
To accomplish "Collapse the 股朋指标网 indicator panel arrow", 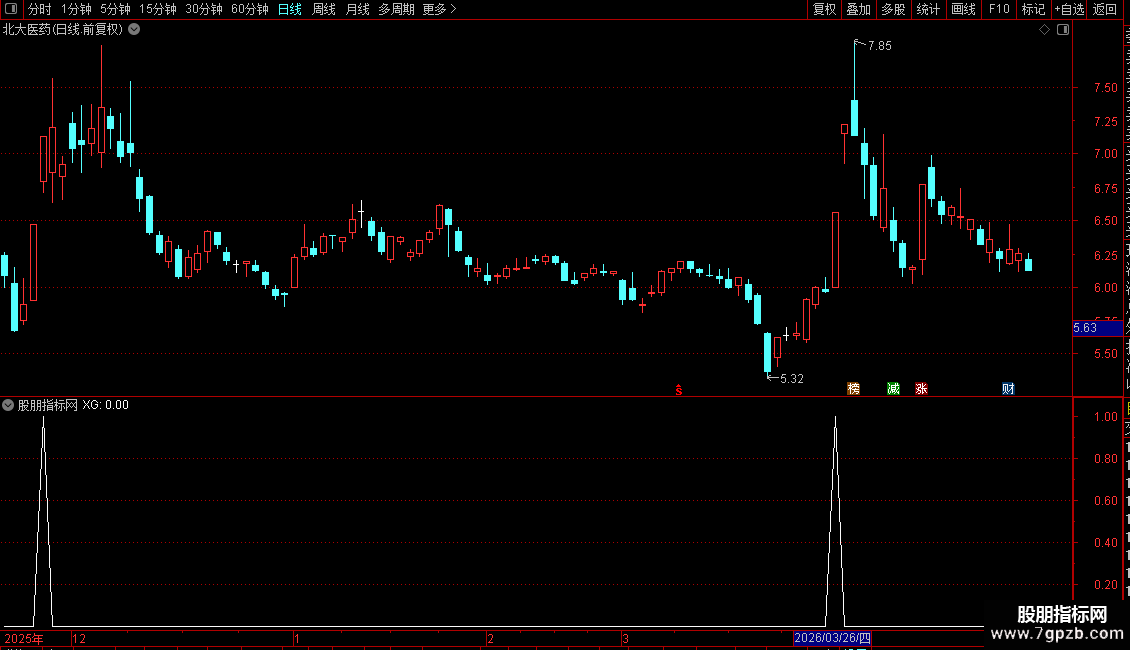I will click(x=8, y=405).
